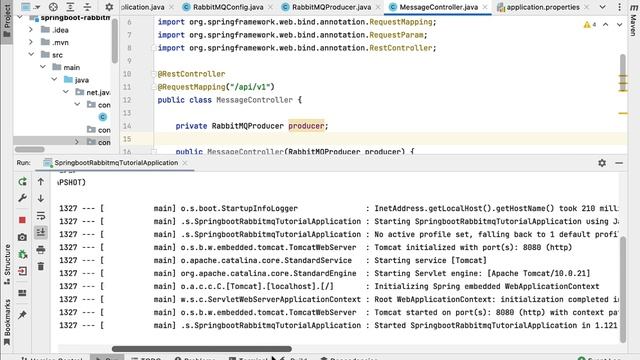Switch to RabbitMQConfig.java tab
640x360 pixels.
click(x=228, y=7)
